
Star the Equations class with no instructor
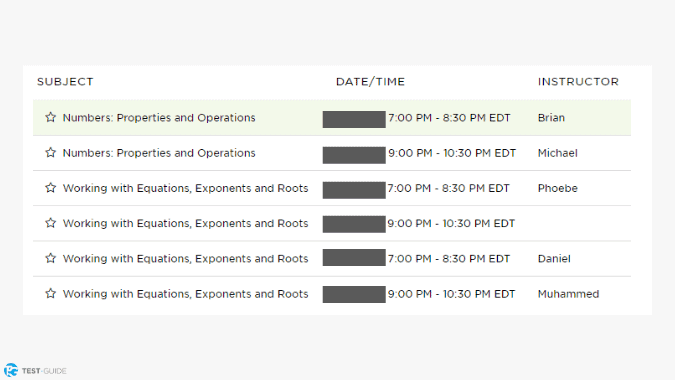(x=50, y=223)
